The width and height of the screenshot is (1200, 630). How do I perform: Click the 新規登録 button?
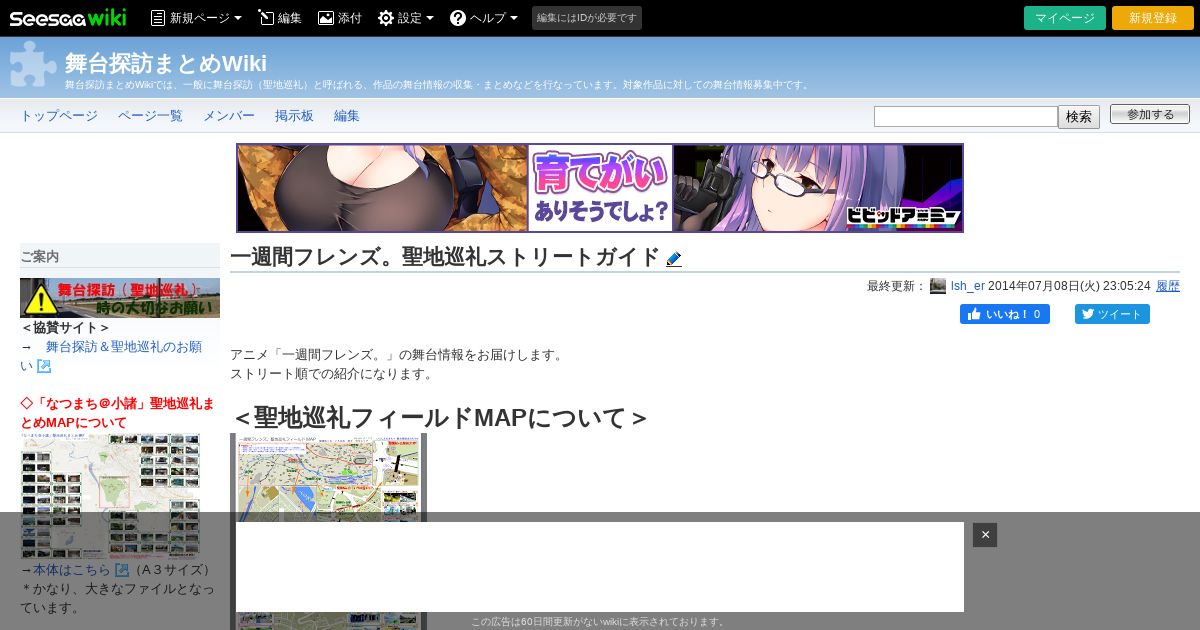point(1153,18)
